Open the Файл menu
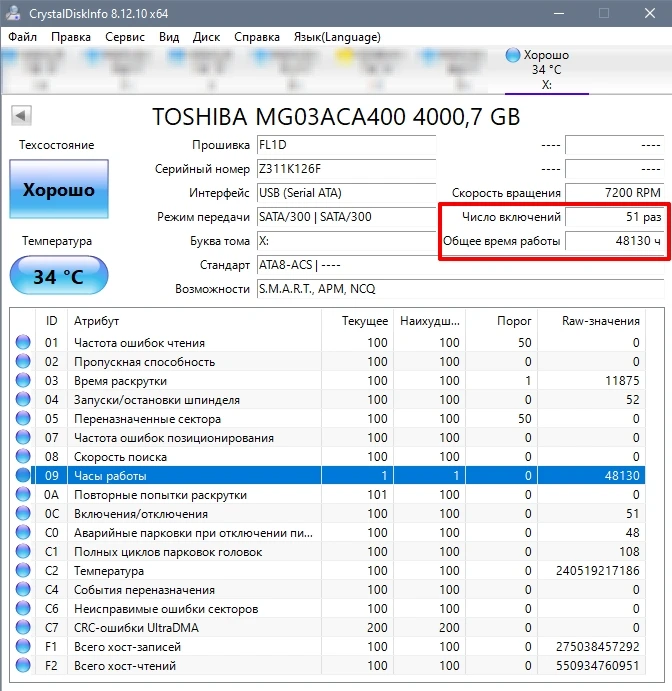Image resolution: width=672 pixels, height=691 pixels. (x=22, y=37)
